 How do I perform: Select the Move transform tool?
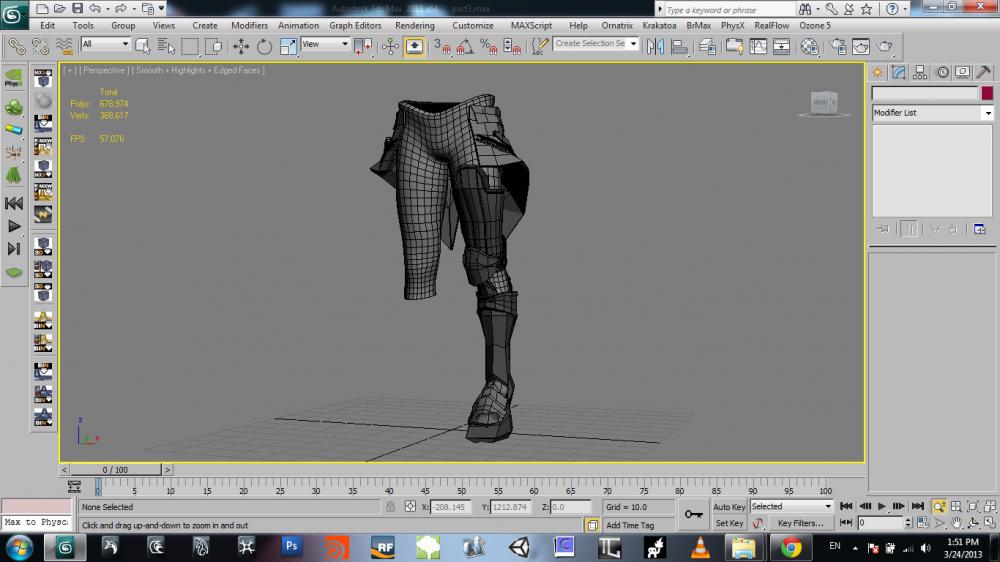click(241, 46)
